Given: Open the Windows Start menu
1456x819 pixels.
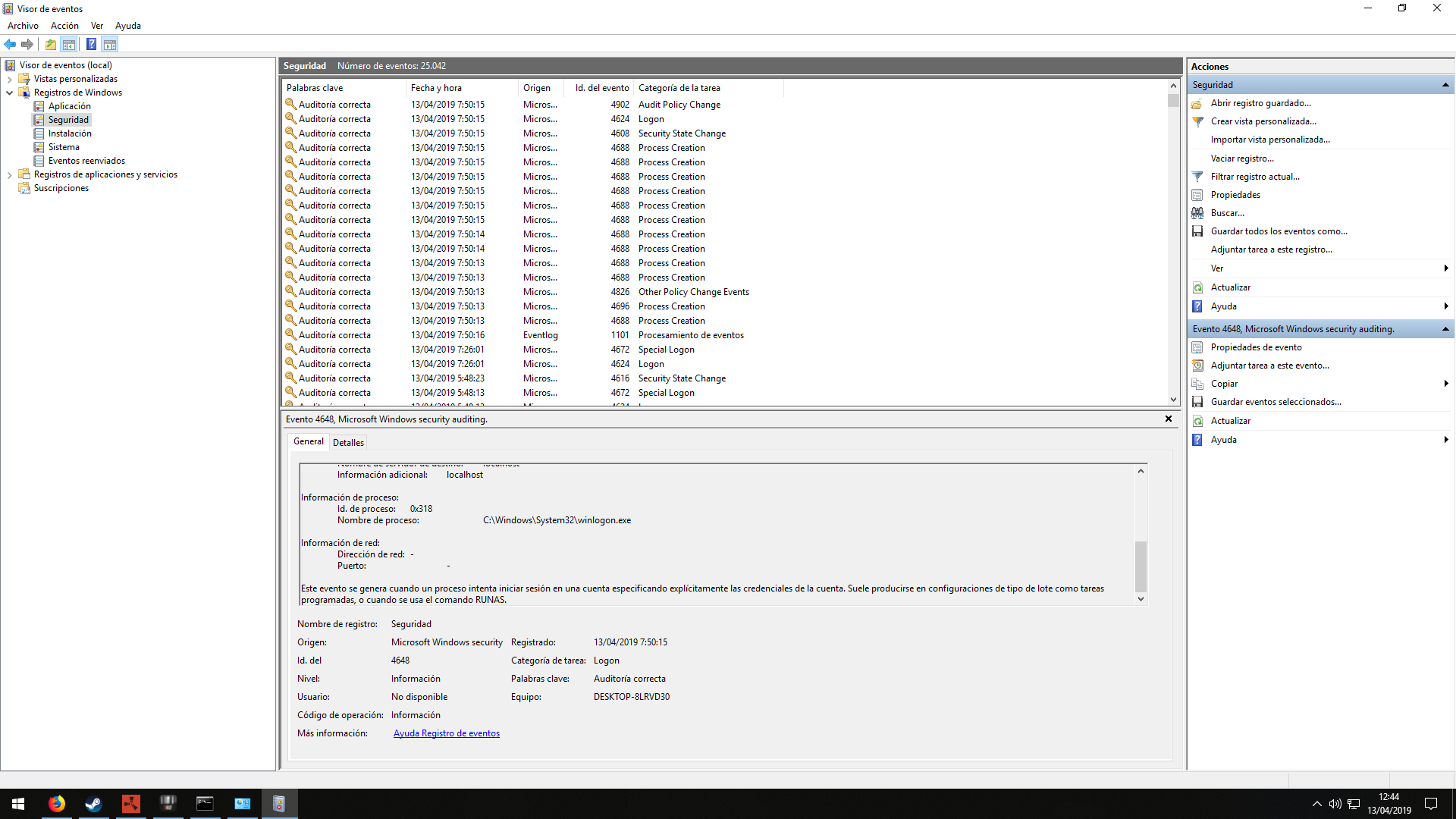Looking at the screenshot, I should coord(18,804).
